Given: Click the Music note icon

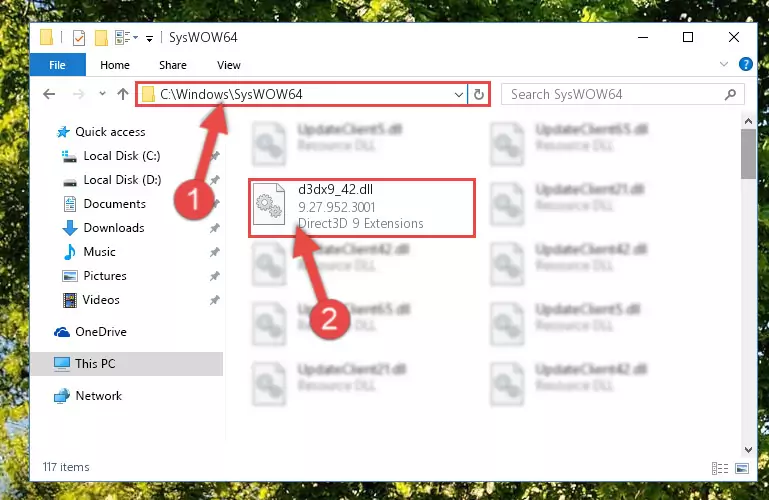Looking at the screenshot, I should coord(70,252).
